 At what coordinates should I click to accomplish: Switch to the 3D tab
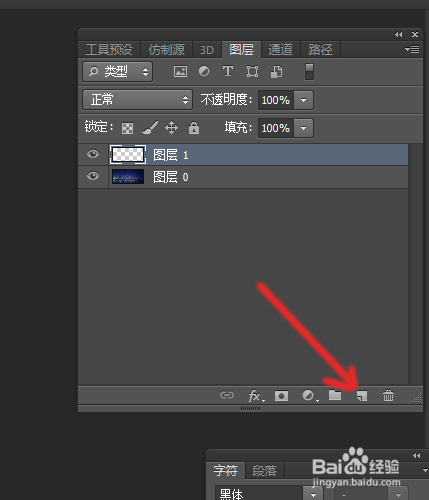[207, 50]
